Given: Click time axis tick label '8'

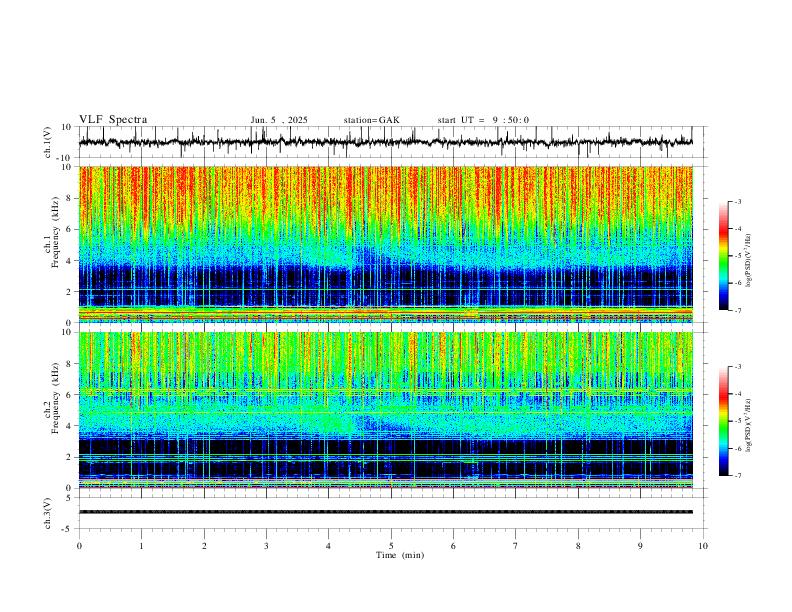Looking at the screenshot, I should click(x=578, y=546).
